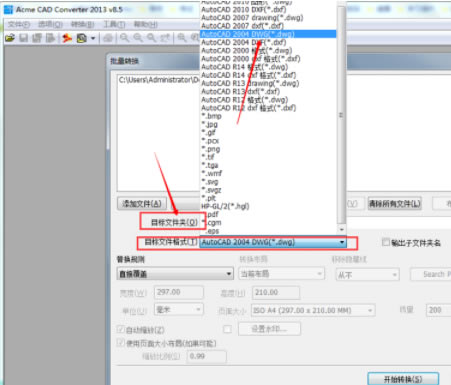Open the 替换规则 dropdown showing 直接覆盖
The height and width of the screenshot is (385, 451).
175,274
